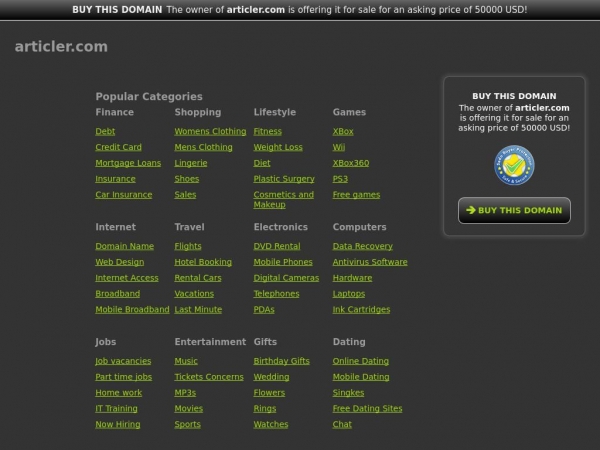Select the Weight Loss link
Image resolution: width=600 pixels, height=450 pixels.
[278, 147]
